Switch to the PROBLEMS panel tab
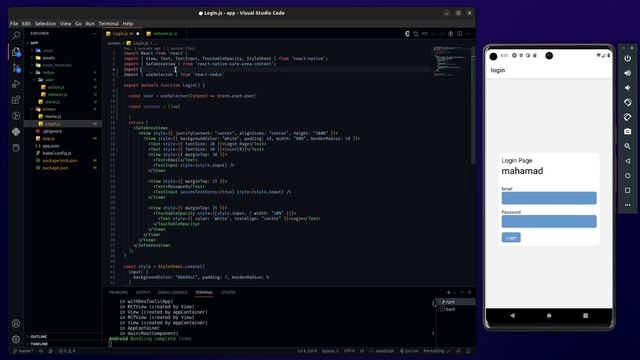Viewport: 640px width, 360px height. pos(118,292)
